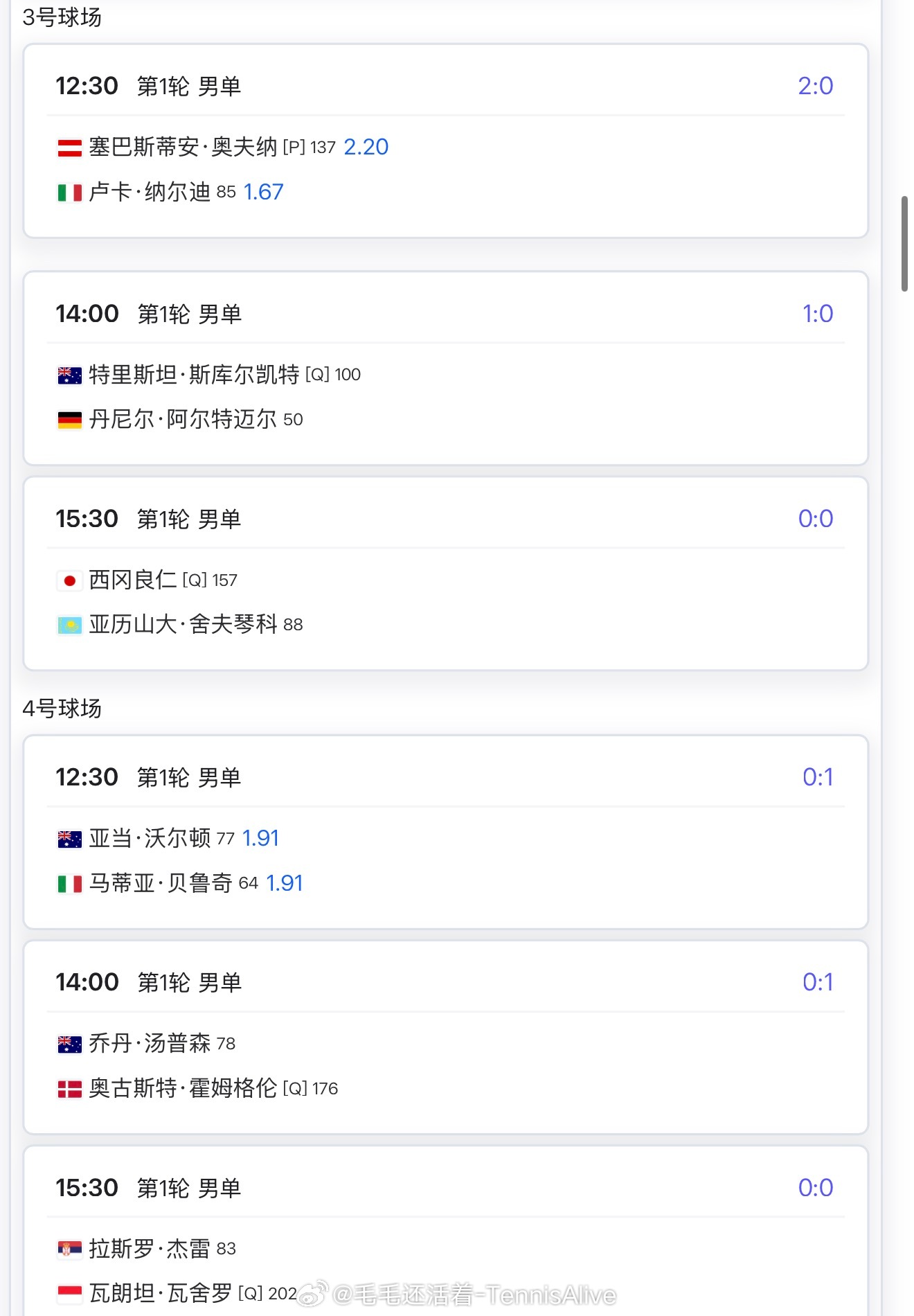Select the 1.67 odds for 纳尔迪
The height and width of the screenshot is (1316, 914).
click(x=263, y=192)
